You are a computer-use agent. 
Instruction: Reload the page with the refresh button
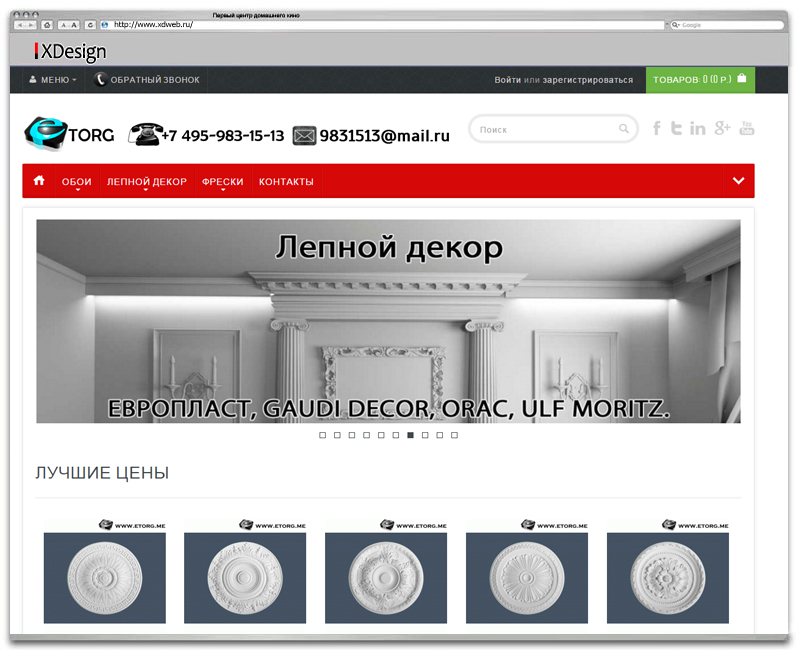(90, 25)
